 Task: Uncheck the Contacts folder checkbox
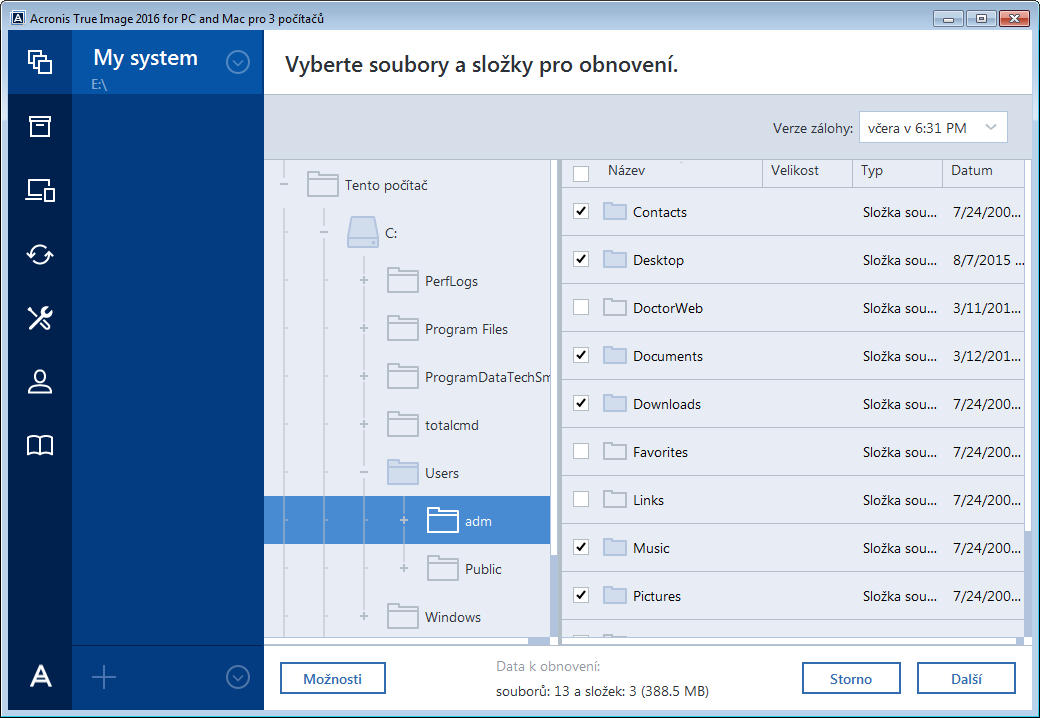(x=581, y=211)
